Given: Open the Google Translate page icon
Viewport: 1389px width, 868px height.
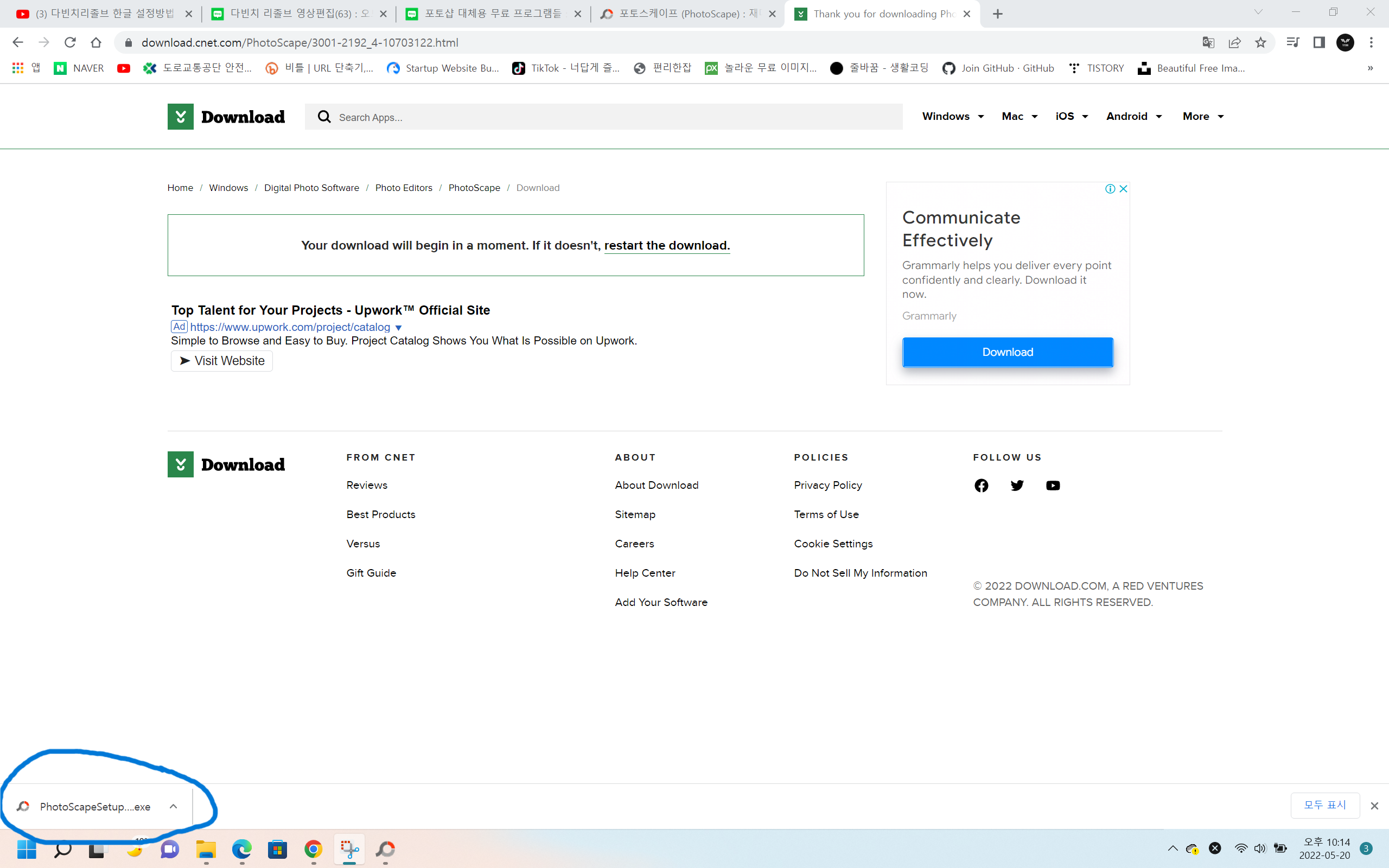Looking at the screenshot, I should coord(1208,42).
